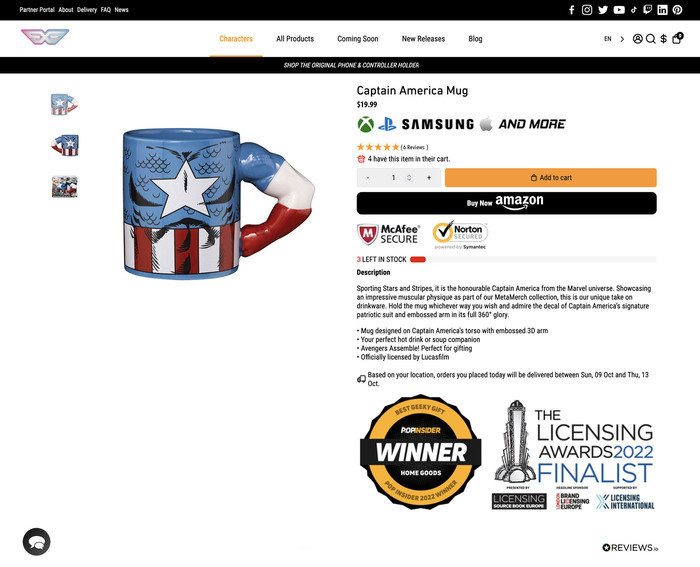700x567 pixels.
Task: Decrease quantity with the minus button
Action: click(368, 178)
